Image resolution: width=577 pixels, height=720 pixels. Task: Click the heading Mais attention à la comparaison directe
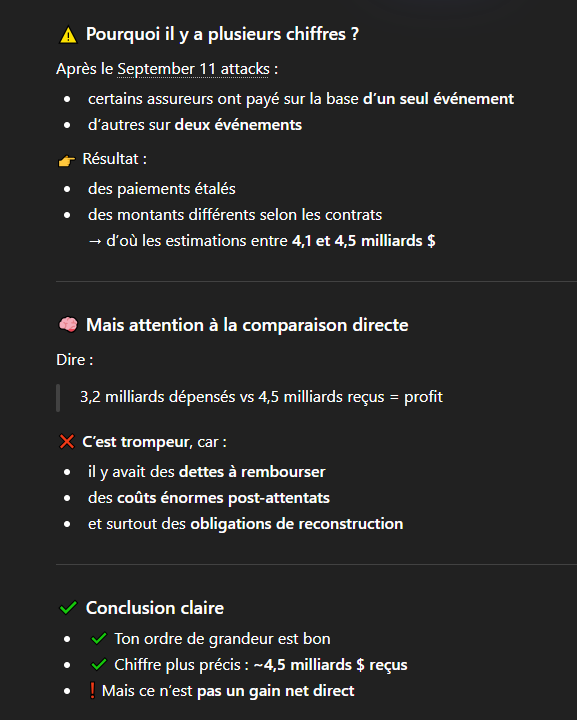point(247,325)
